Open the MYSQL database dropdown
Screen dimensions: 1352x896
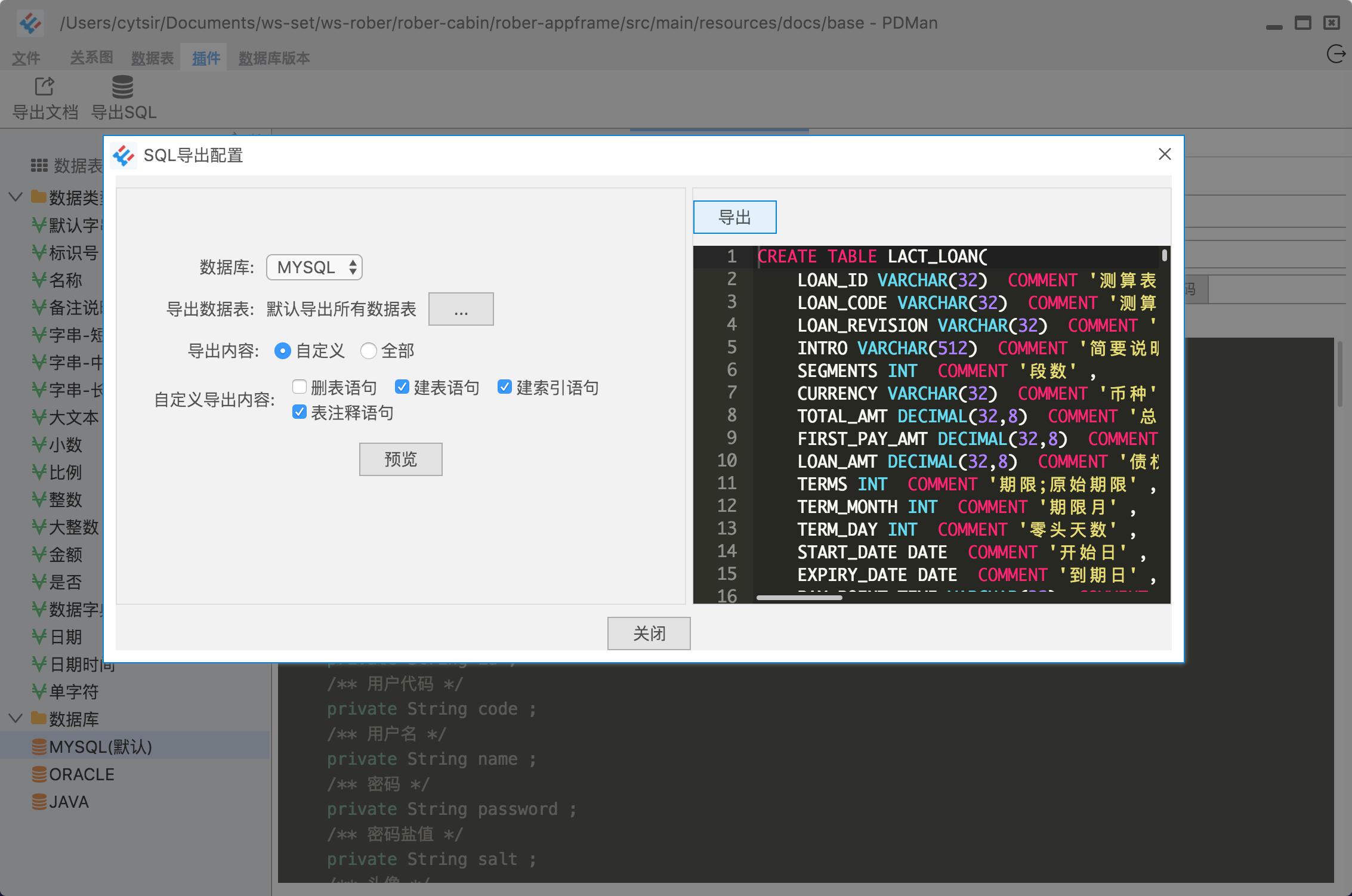tap(314, 267)
